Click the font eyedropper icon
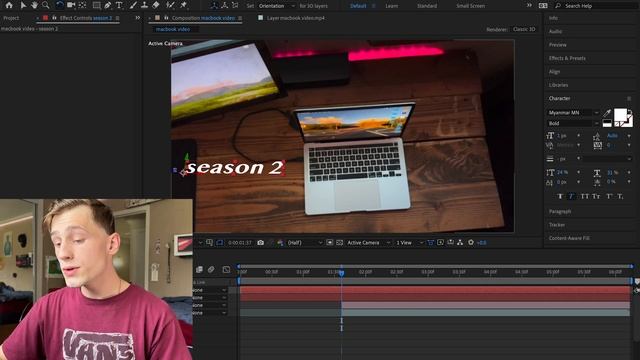The image size is (640, 360). [607, 113]
